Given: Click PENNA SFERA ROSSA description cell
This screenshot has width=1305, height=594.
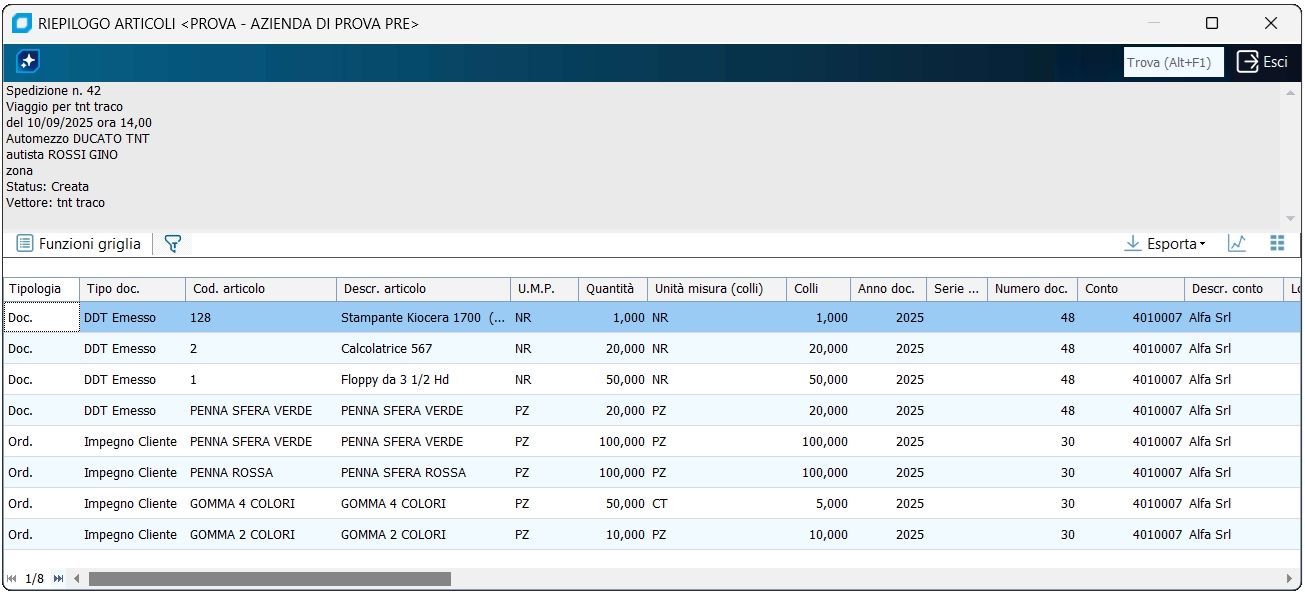Looking at the screenshot, I should 424,473.
